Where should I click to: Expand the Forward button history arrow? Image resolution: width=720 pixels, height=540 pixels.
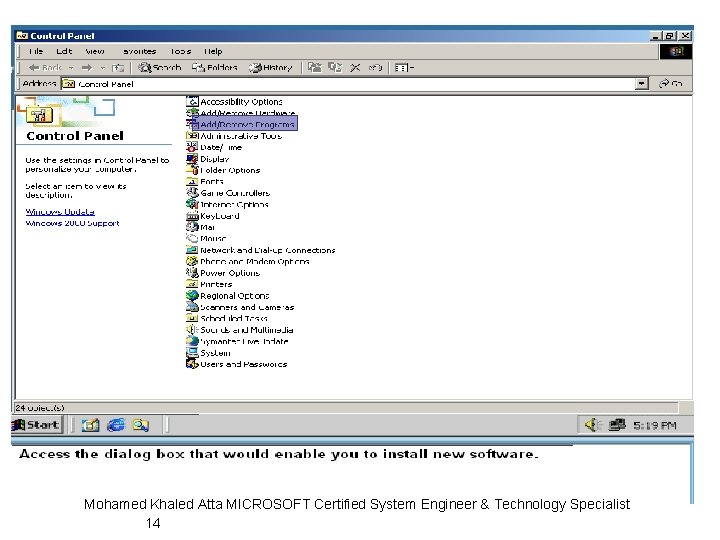coord(102,68)
